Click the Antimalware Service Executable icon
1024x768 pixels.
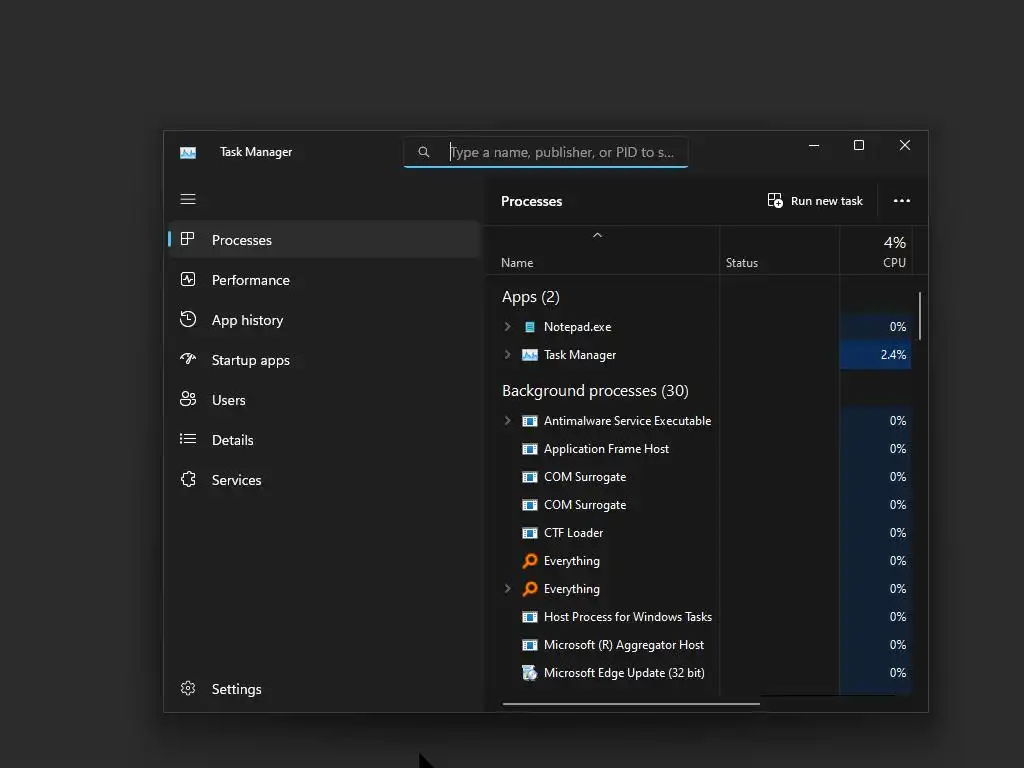(530, 421)
